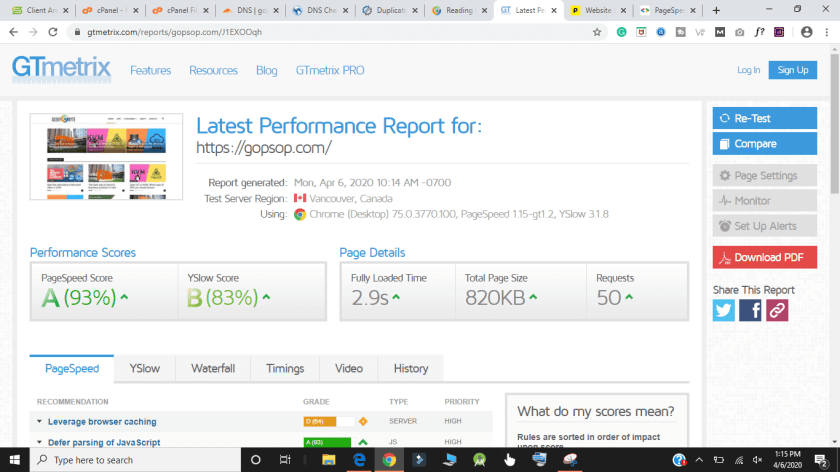Switch to the Website tab
This screenshot has width=840, height=472.
tap(598, 10)
